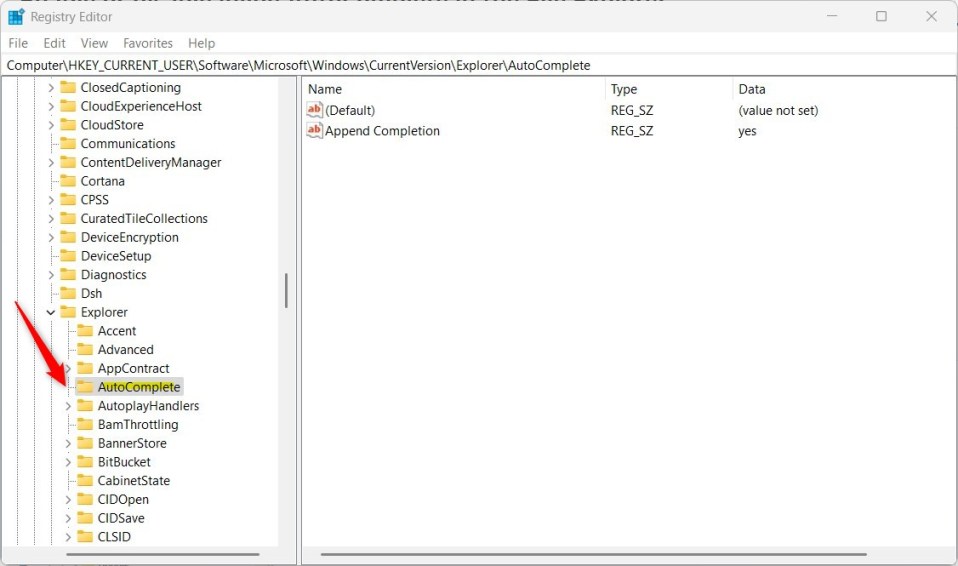This screenshot has height=566, width=958.
Task: Open the Favorites menu
Action: pyautogui.click(x=148, y=43)
